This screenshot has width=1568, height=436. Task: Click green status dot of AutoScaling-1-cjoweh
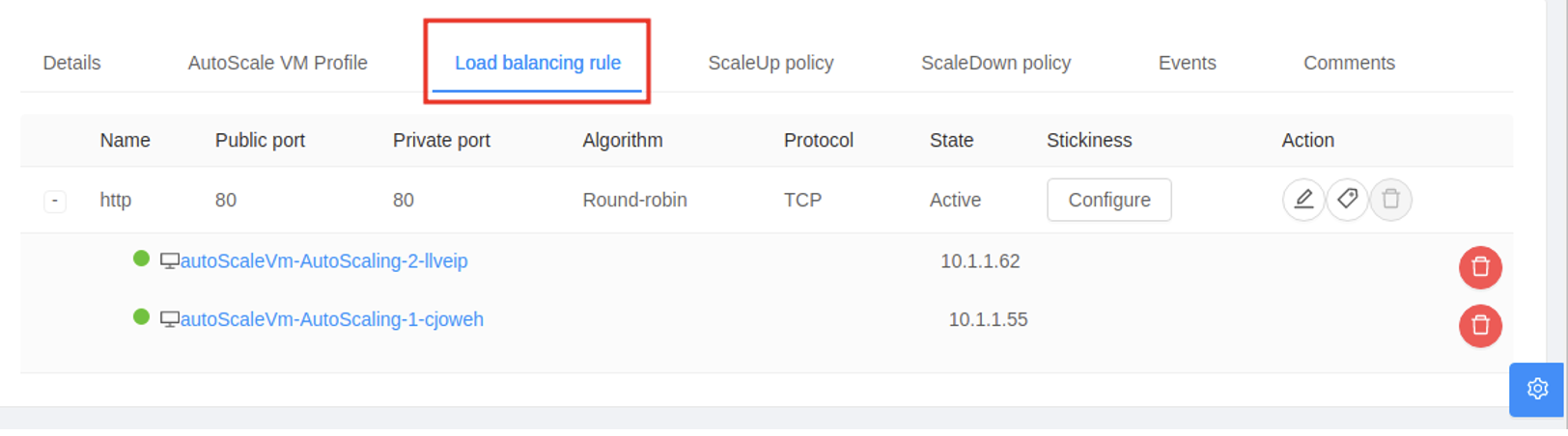(141, 316)
